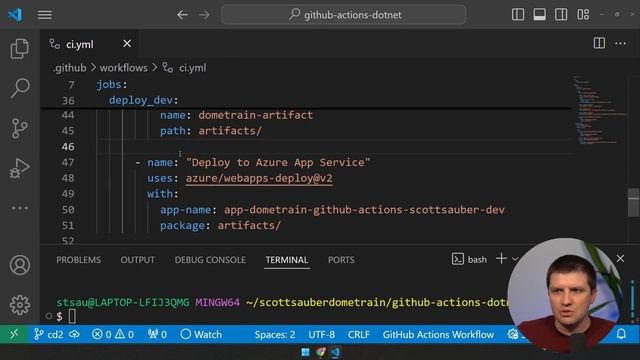Select language mode GitHub Actions Workflow
The height and width of the screenshot is (360, 640).
438,335
